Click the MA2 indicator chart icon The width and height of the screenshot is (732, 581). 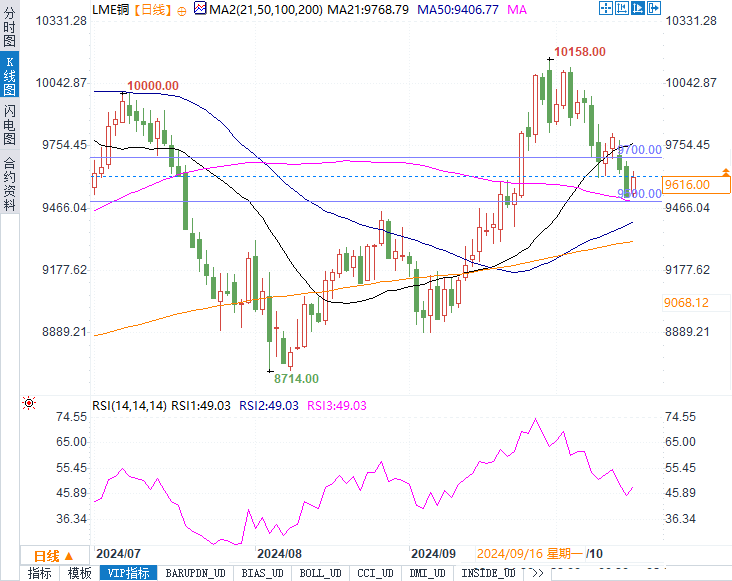point(200,9)
